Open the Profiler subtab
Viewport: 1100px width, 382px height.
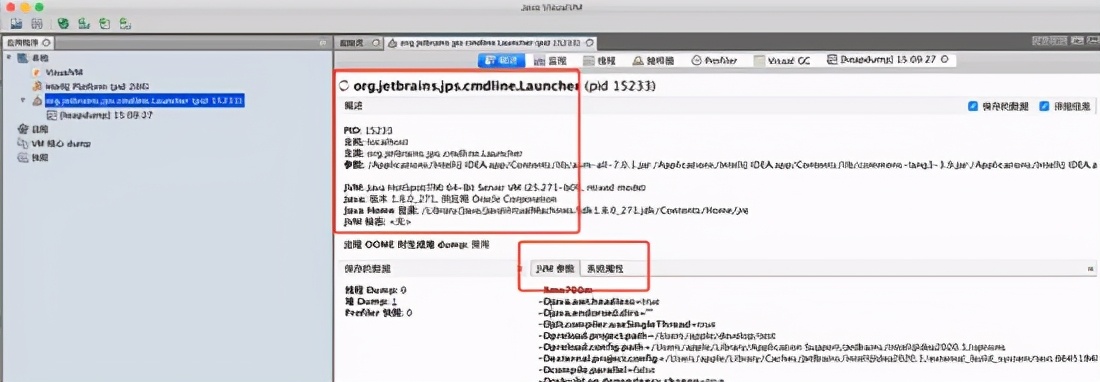pyautogui.click(x=715, y=61)
